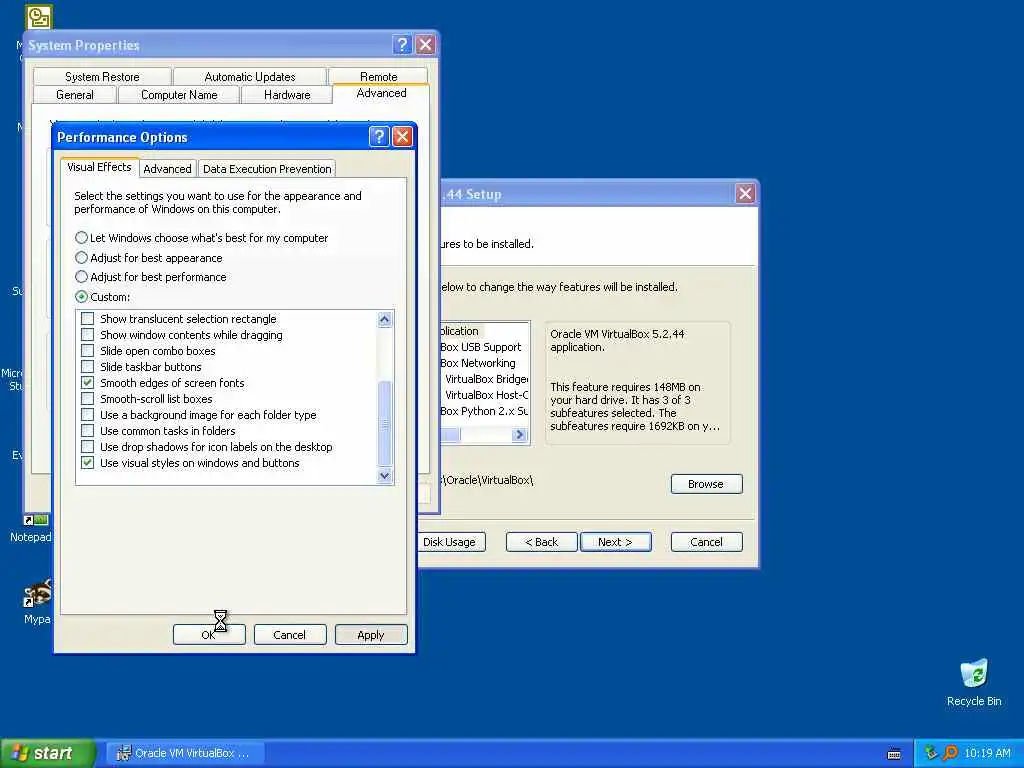1024x768 pixels.
Task: Open the General tab in System Properties
Action: 74,95
